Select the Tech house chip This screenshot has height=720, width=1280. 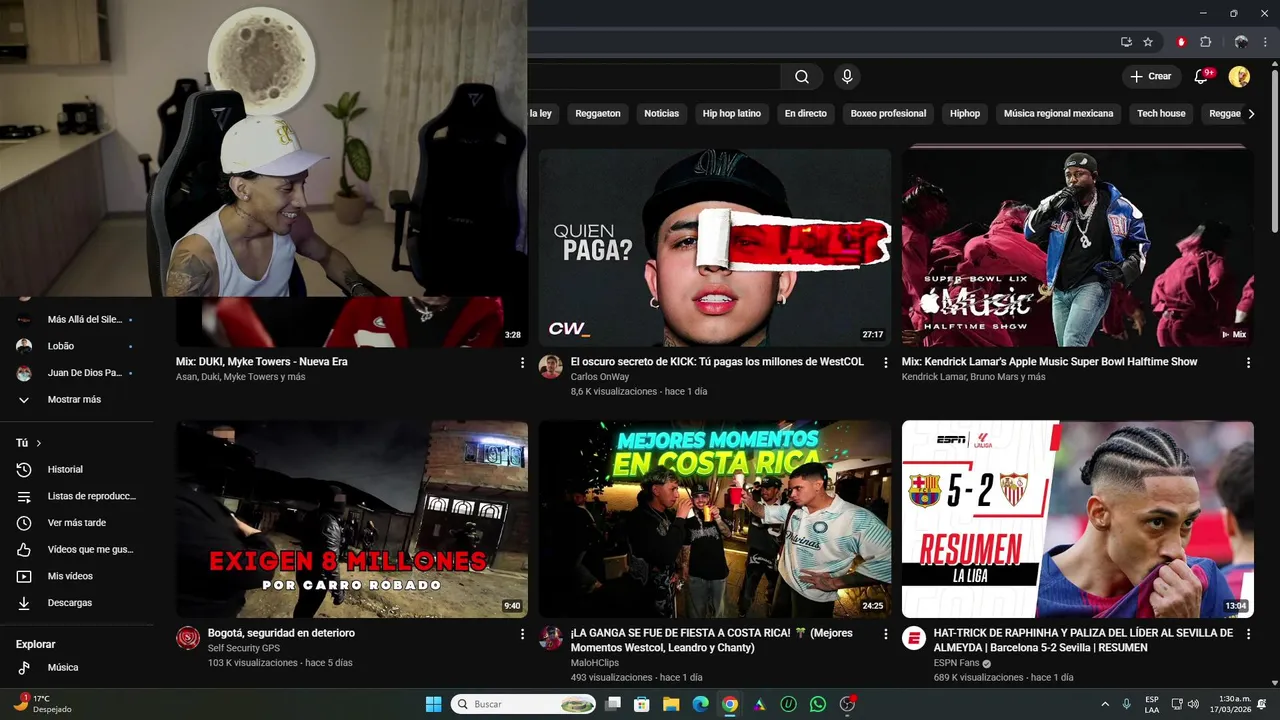point(1161,114)
